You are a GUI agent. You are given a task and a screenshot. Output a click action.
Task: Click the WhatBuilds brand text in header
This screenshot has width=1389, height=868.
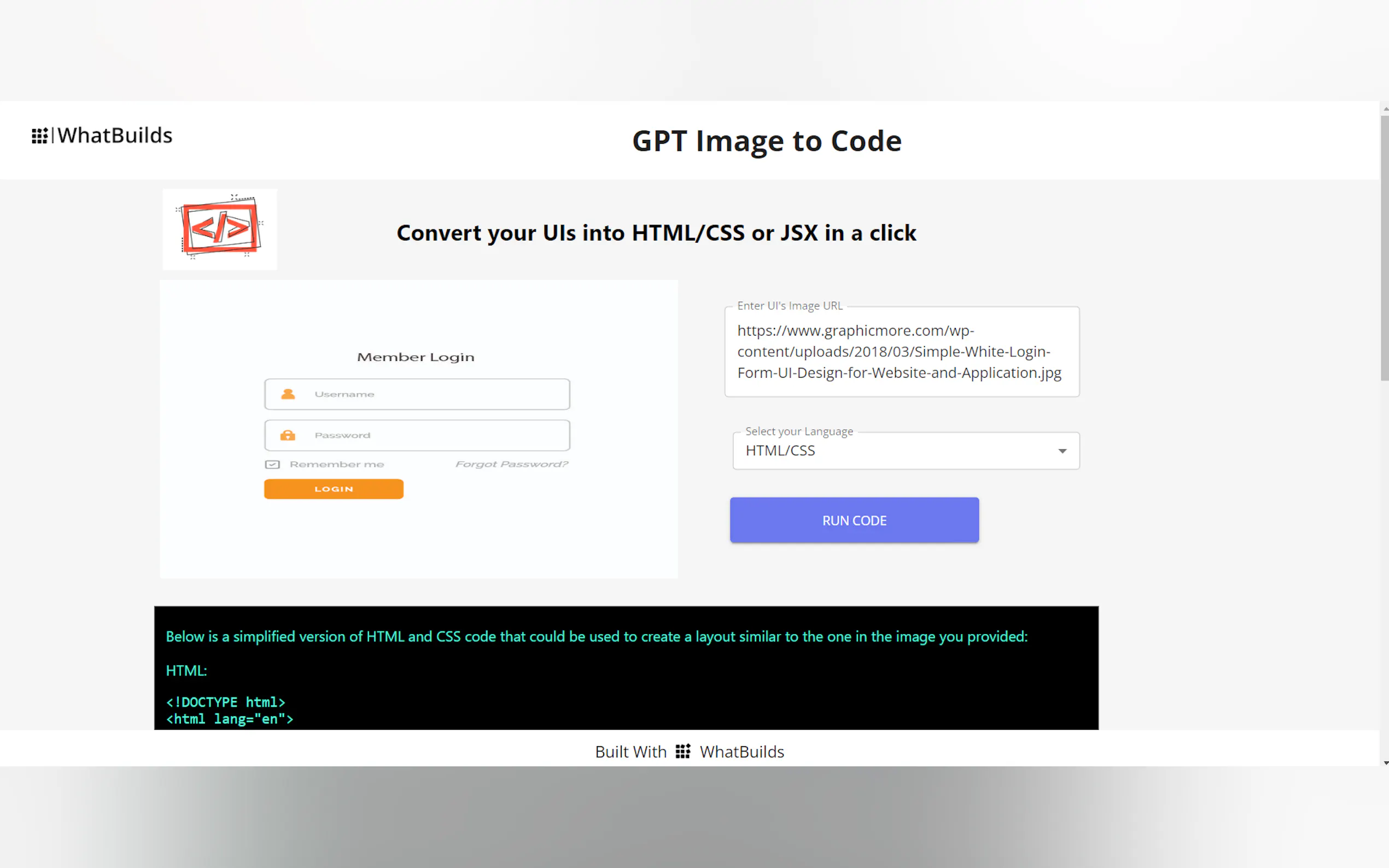pos(114,136)
